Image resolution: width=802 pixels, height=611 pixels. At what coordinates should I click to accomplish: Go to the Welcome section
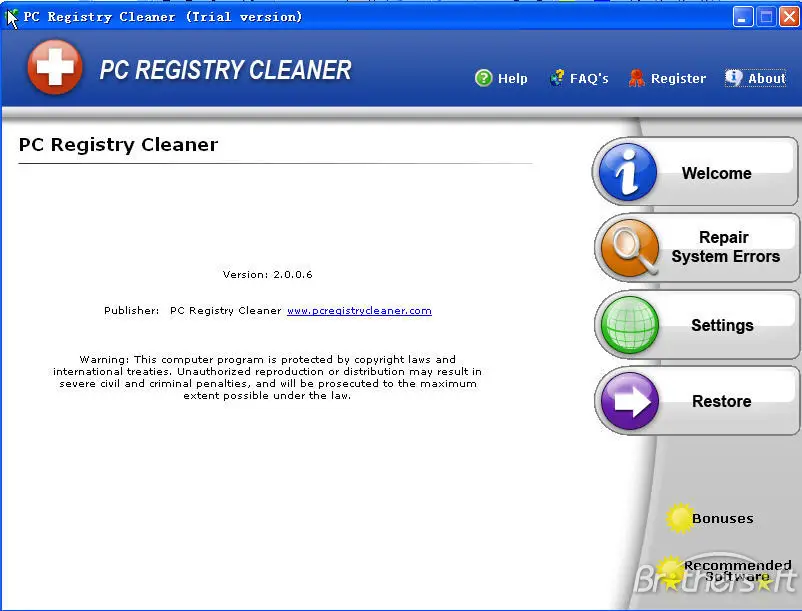696,172
